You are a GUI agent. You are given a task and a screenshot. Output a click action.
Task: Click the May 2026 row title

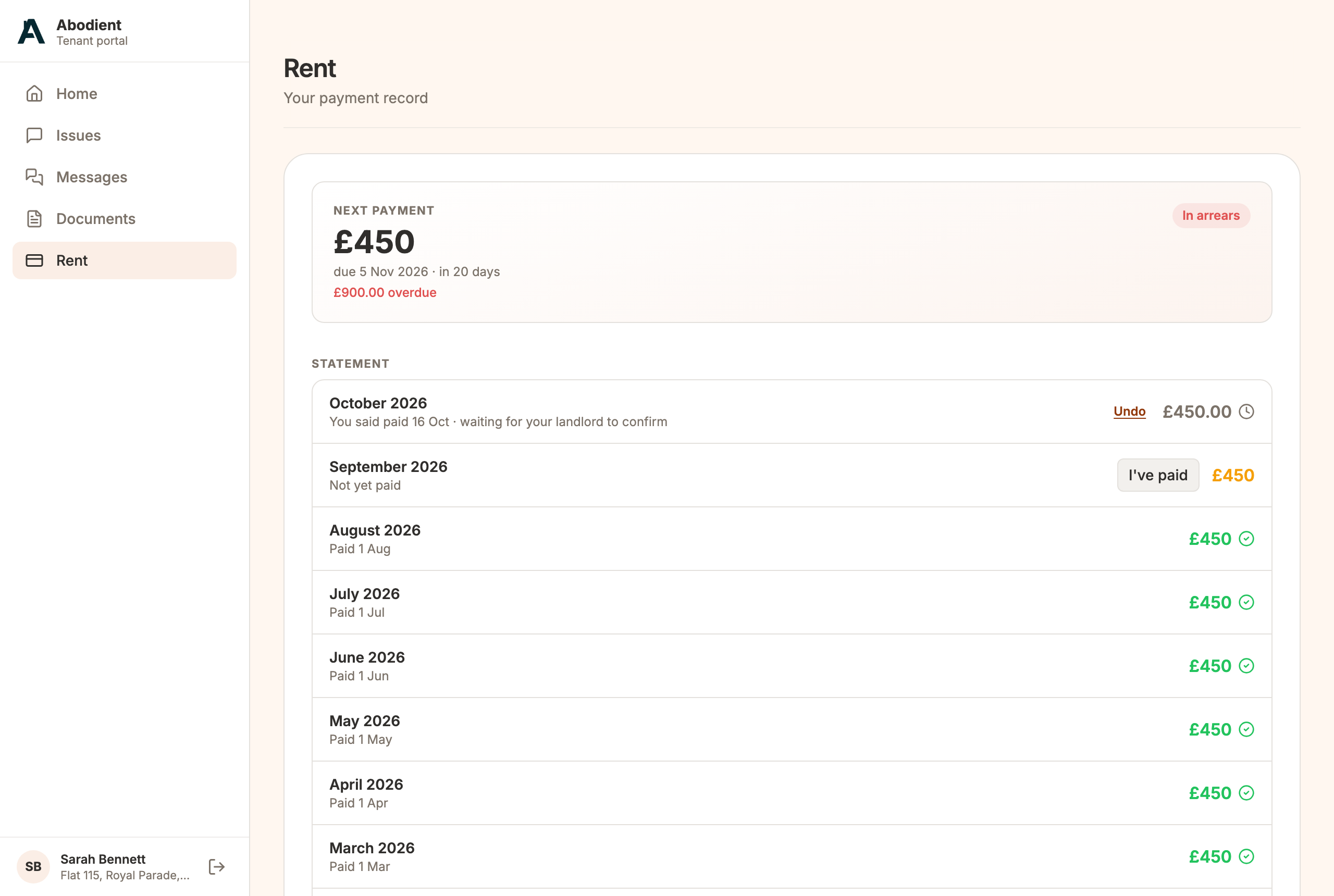click(365, 720)
